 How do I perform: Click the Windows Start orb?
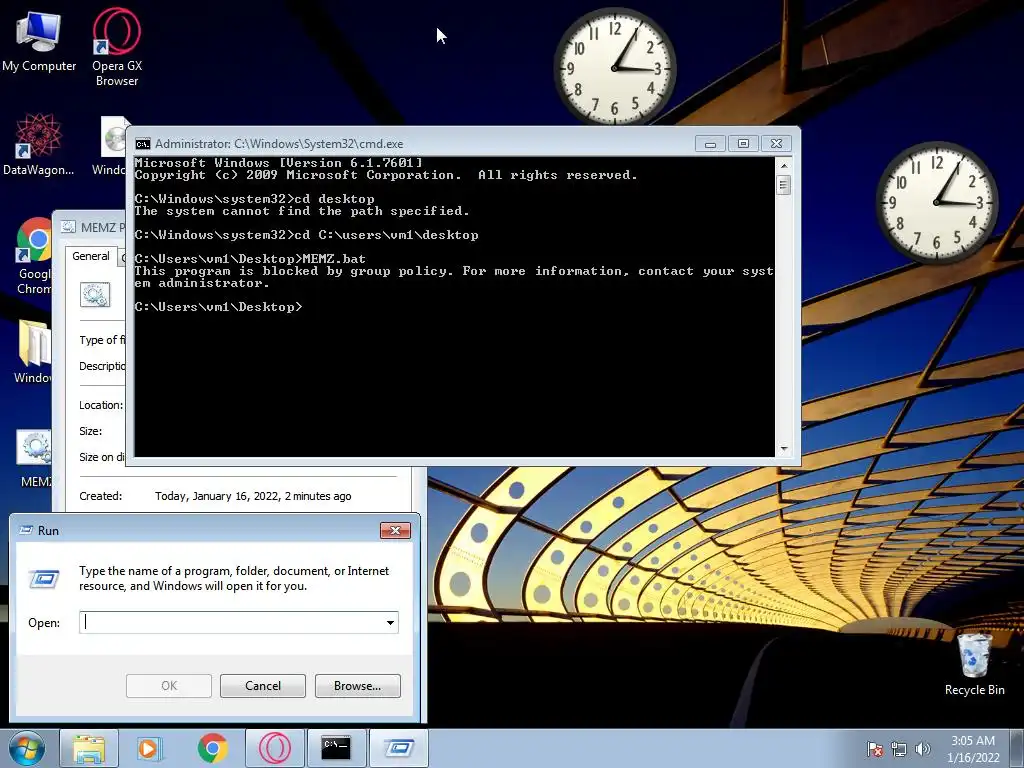[x=27, y=748]
